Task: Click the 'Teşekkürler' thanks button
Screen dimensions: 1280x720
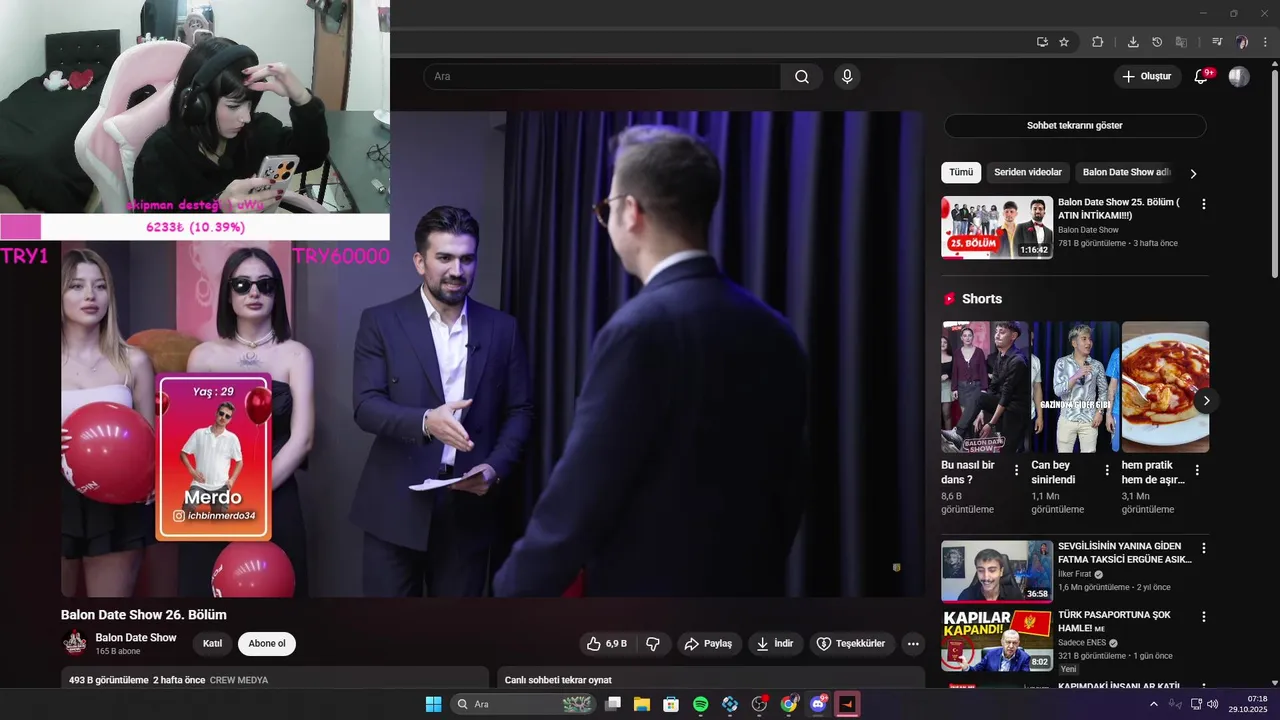Action: 851,644
